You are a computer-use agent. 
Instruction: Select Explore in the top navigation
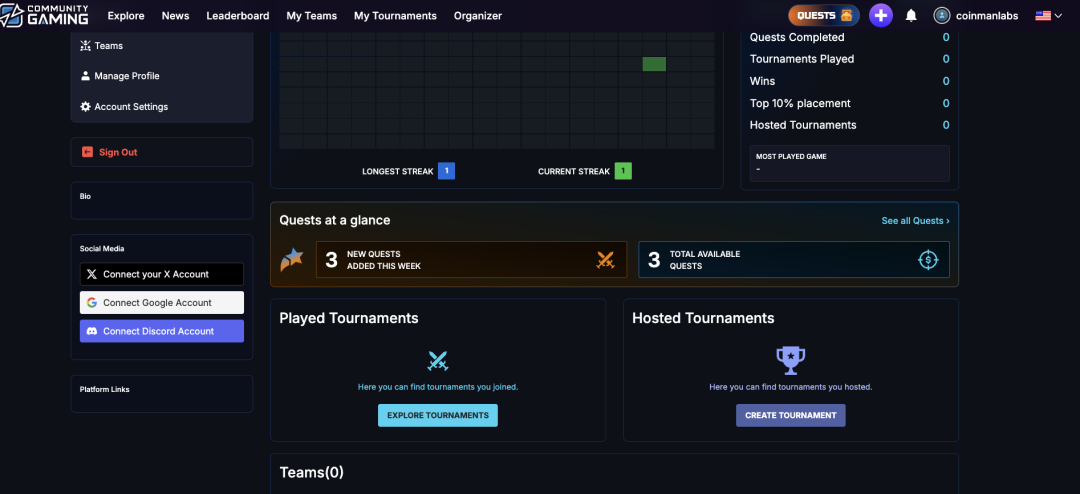[126, 16]
